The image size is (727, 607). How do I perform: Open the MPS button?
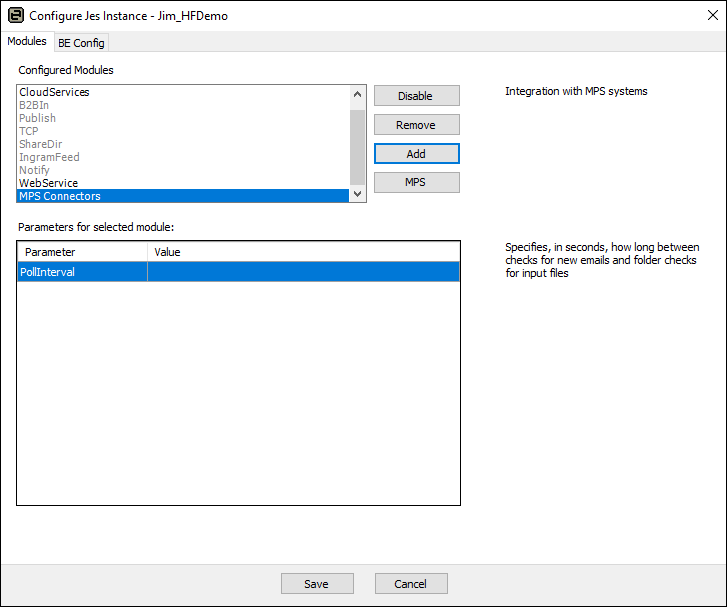(x=417, y=182)
